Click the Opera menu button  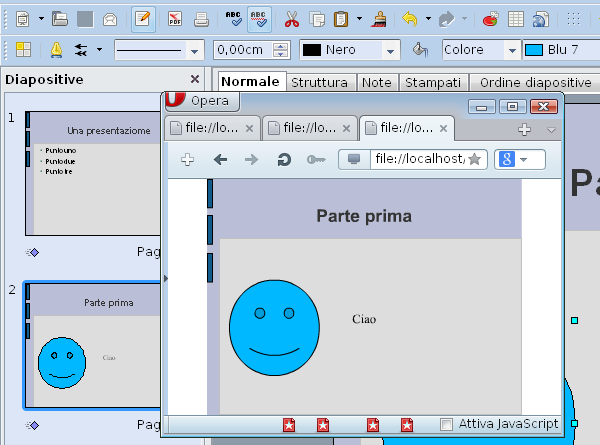click(x=202, y=101)
